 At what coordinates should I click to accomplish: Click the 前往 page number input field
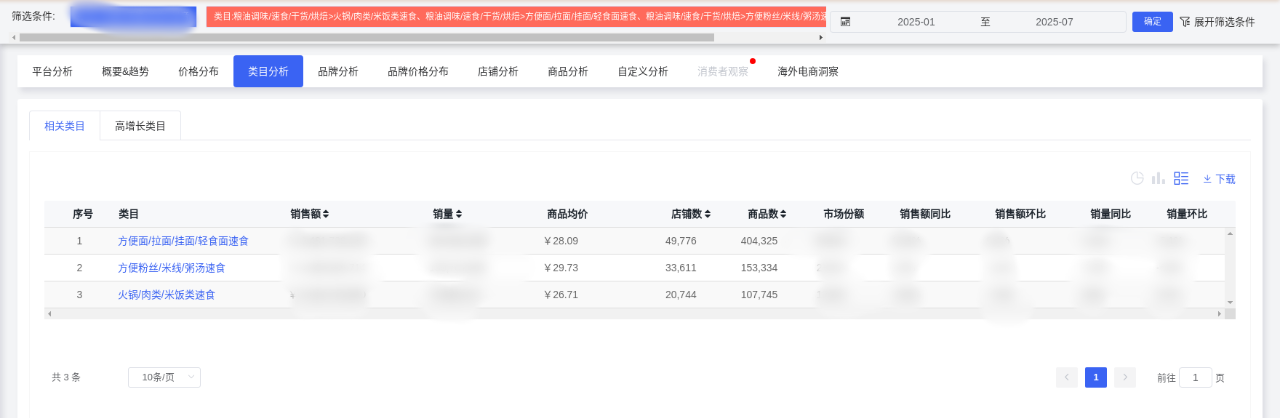1195,377
